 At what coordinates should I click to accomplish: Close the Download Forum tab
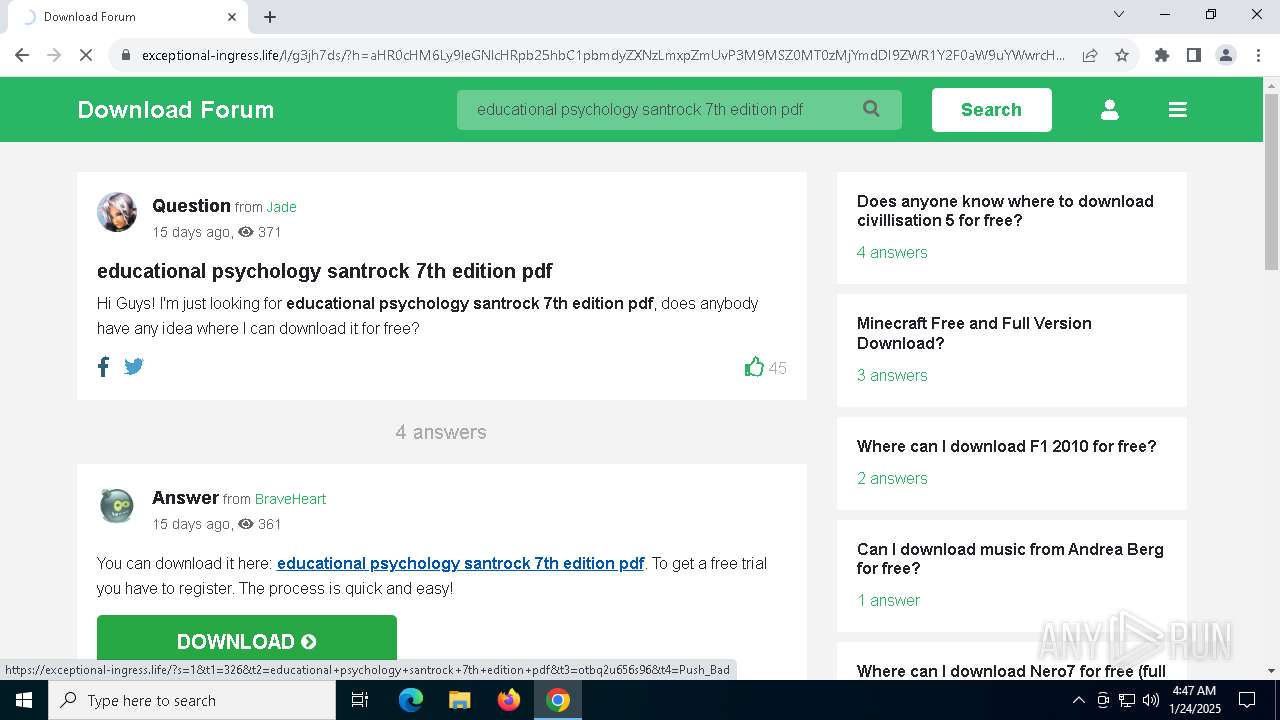pyautogui.click(x=232, y=17)
